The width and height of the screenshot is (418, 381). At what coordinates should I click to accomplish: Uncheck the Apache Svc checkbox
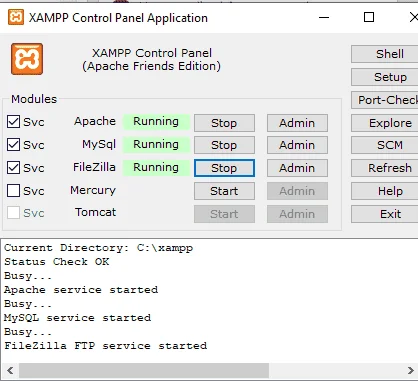(13, 122)
